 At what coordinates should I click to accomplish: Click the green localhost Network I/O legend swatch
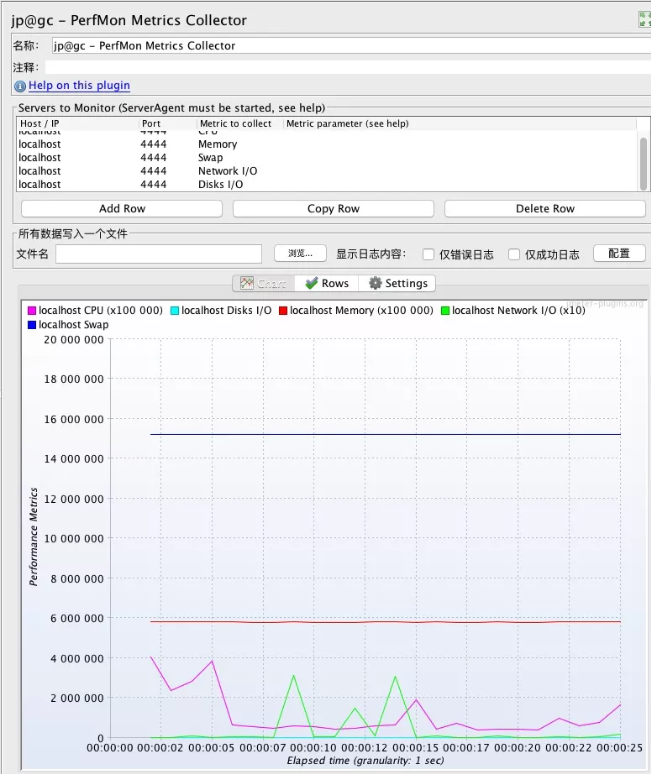[x=446, y=310]
